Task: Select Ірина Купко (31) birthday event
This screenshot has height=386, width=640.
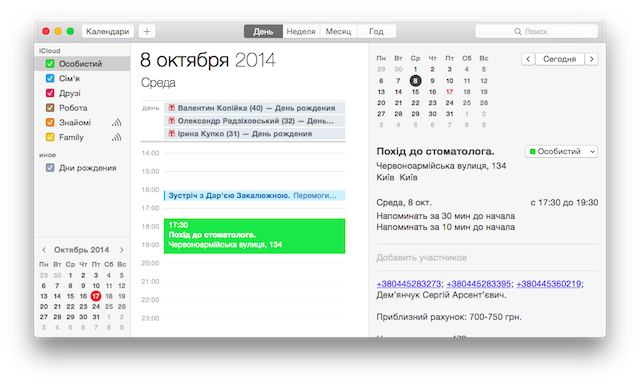Action: click(x=254, y=133)
